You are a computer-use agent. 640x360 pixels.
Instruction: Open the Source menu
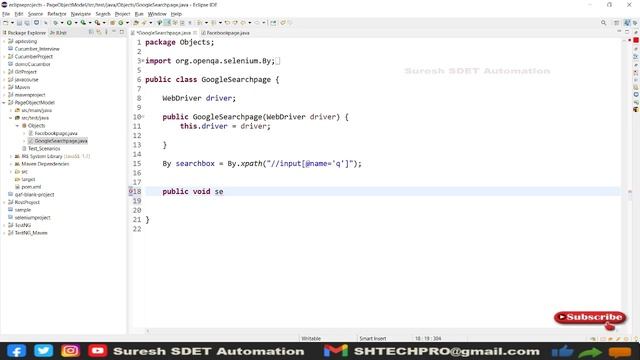point(35,14)
